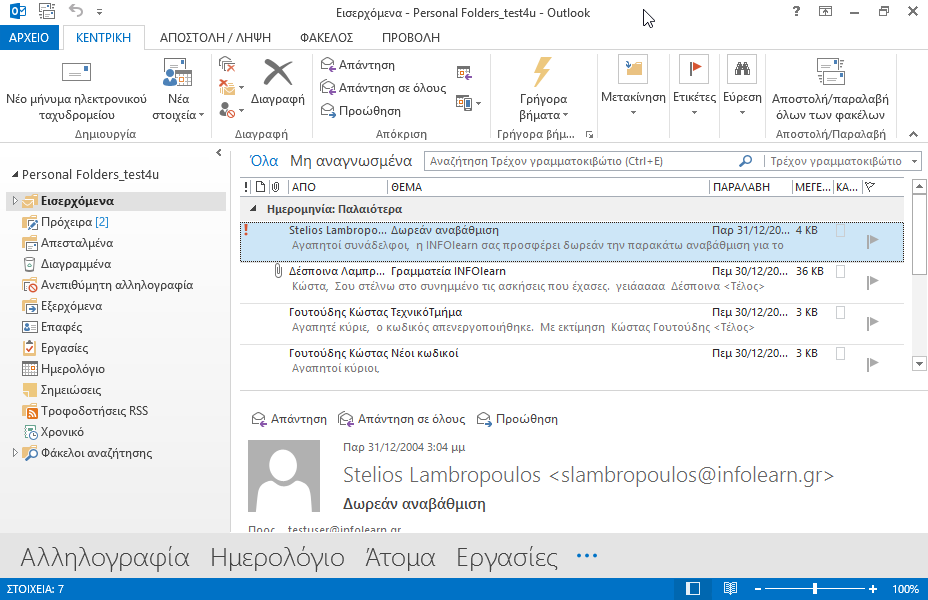
Task: Switch to Reading view in status bar
Action: (x=730, y=588)
